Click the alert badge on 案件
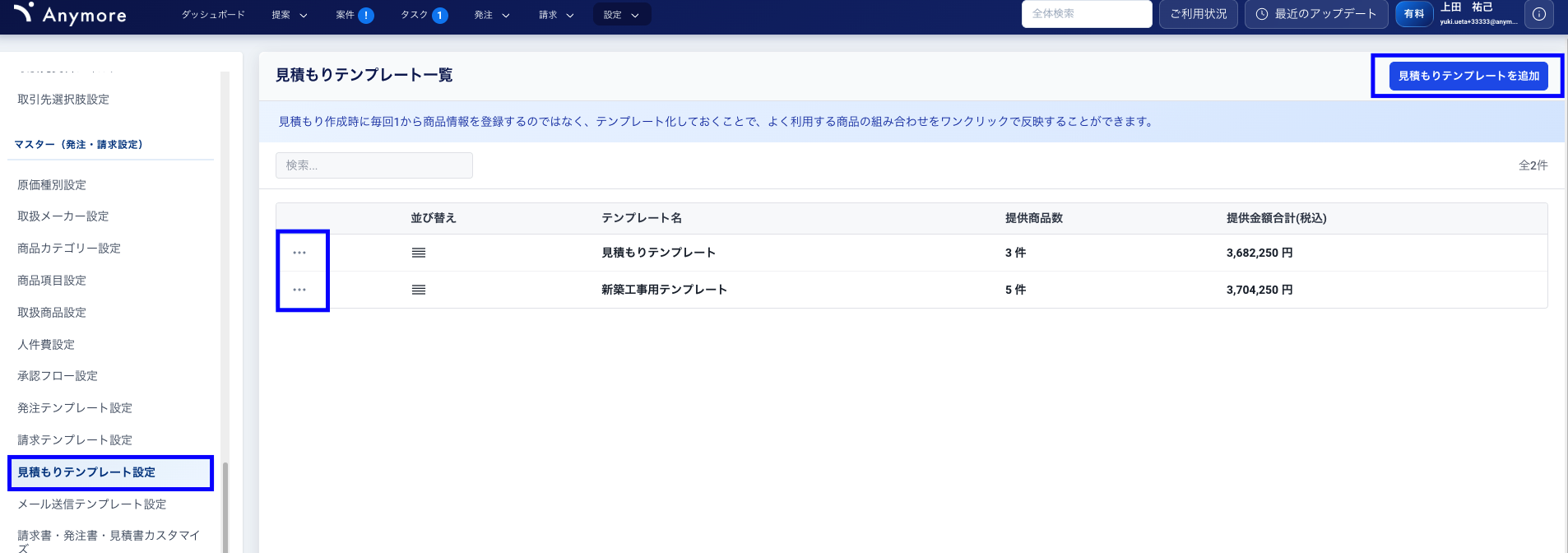Viewport: 1568px width, 553px height. pyautogui.click(x=366, y=15)
